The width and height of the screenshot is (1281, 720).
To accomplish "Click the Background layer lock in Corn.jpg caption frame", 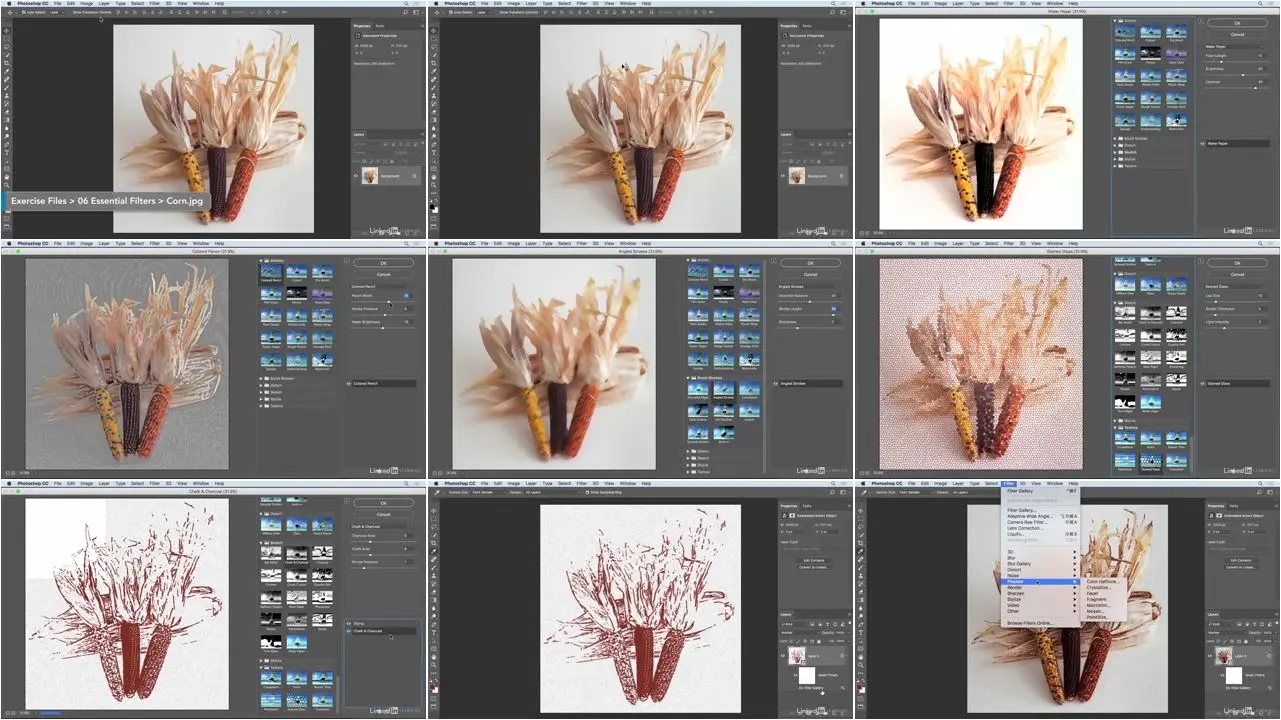I will (x=414, y=176).
